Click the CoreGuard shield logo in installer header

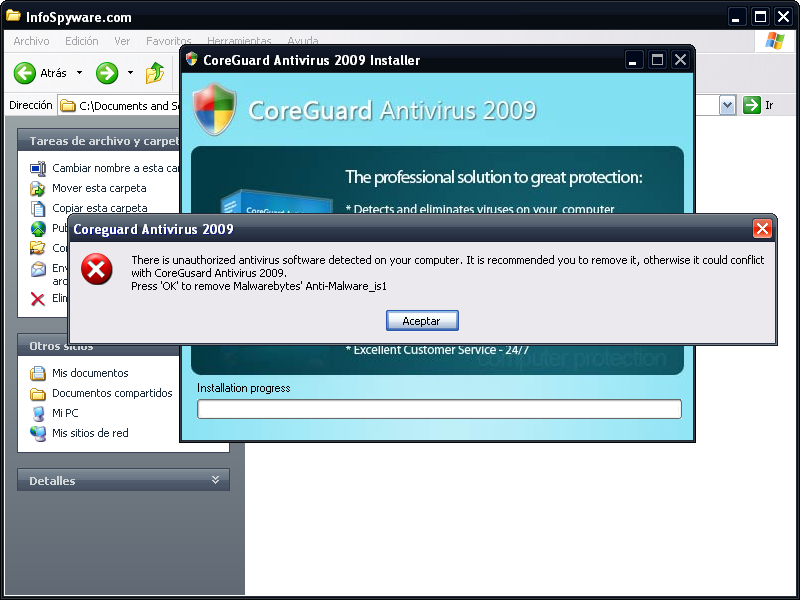pos(215,109)
